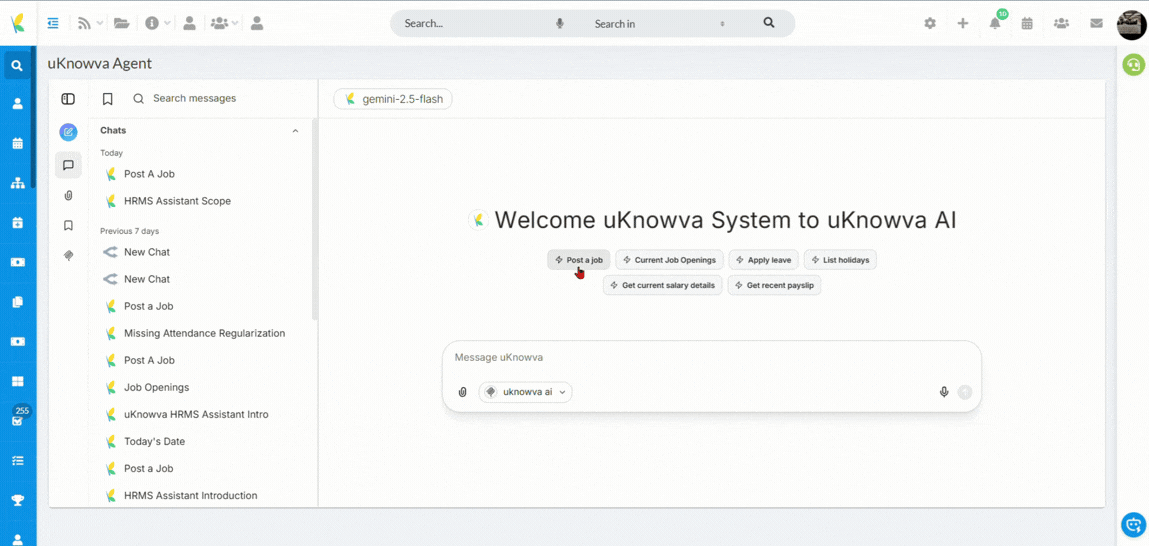Screen dimensions: 1149x546
Task: Click the bookmark icon next to Search messages
Action: (x=108, y=99)
